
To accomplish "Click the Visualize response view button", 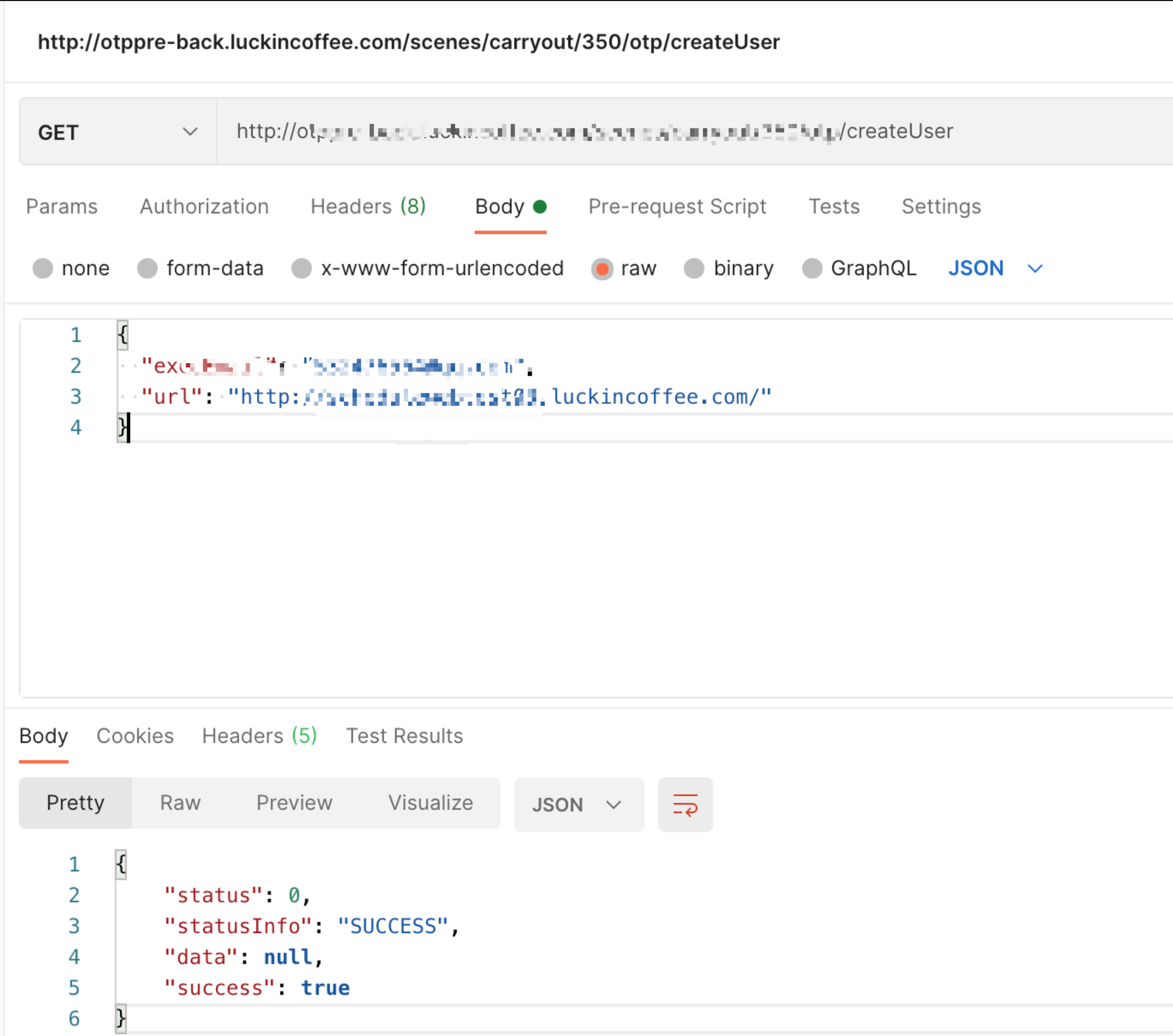I will pyautogui.click(x=431, y=803).
